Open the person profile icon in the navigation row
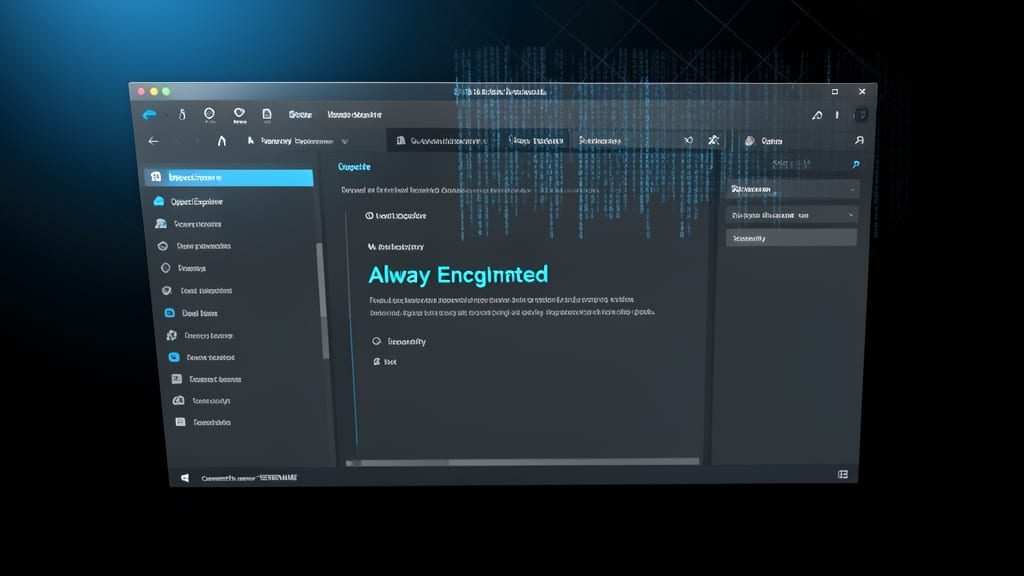 coord(859,140)
